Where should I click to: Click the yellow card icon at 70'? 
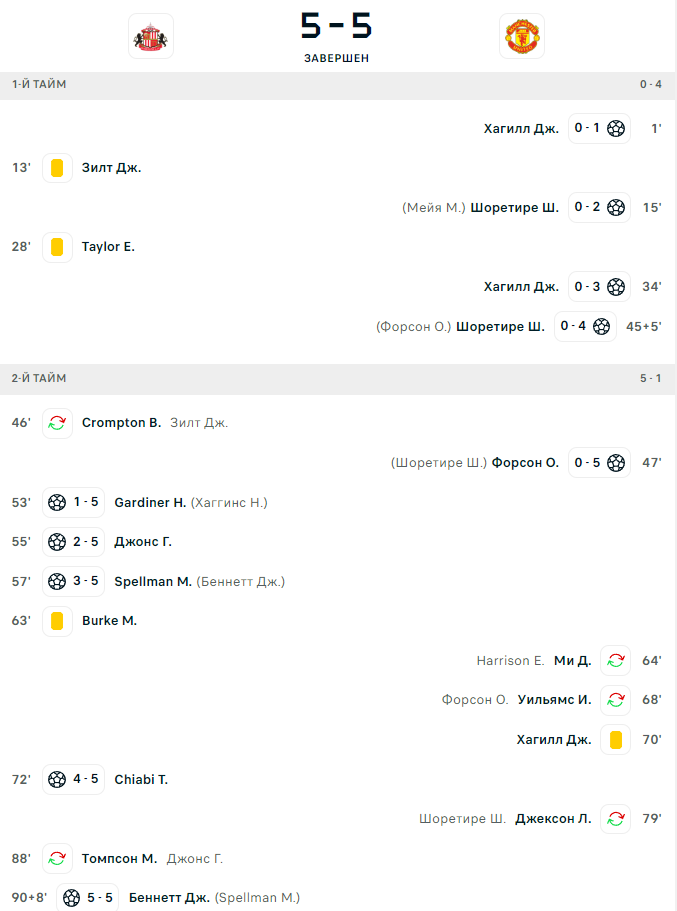[x=616, y=740]
